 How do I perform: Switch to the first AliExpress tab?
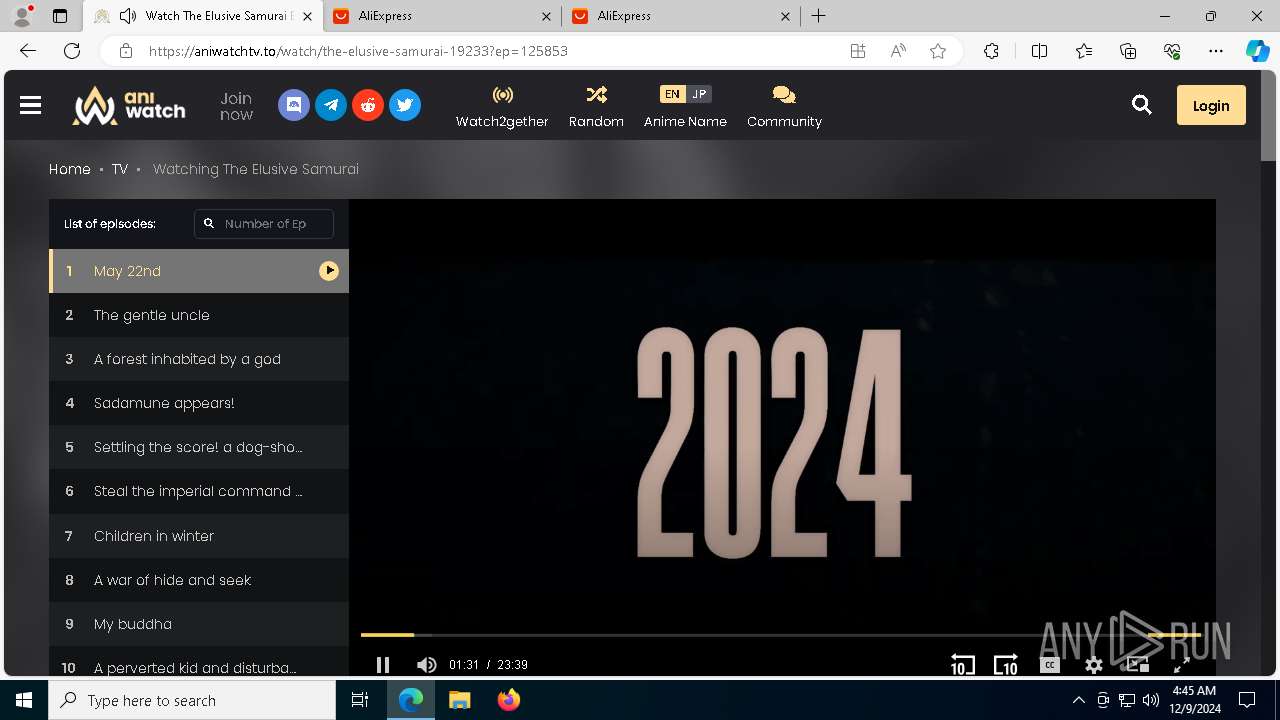pos(441,16)
